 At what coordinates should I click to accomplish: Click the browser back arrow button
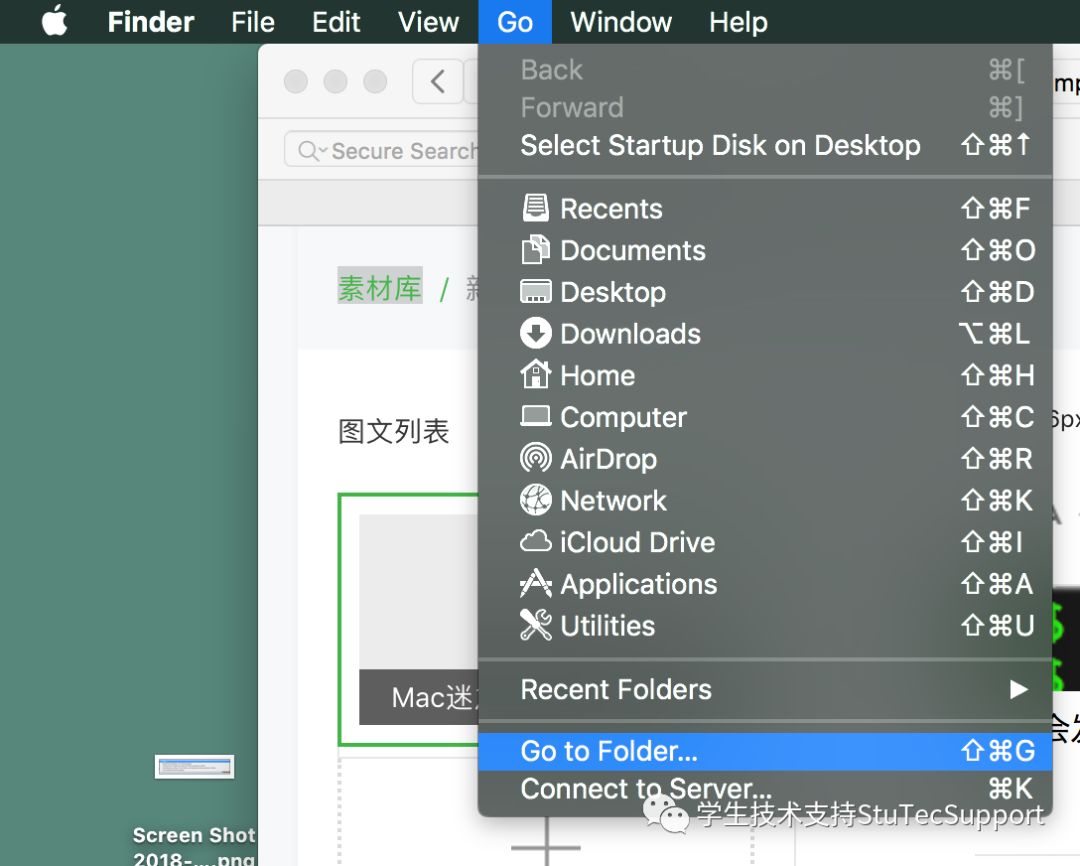pyautogui.click(x=437, y=81)
